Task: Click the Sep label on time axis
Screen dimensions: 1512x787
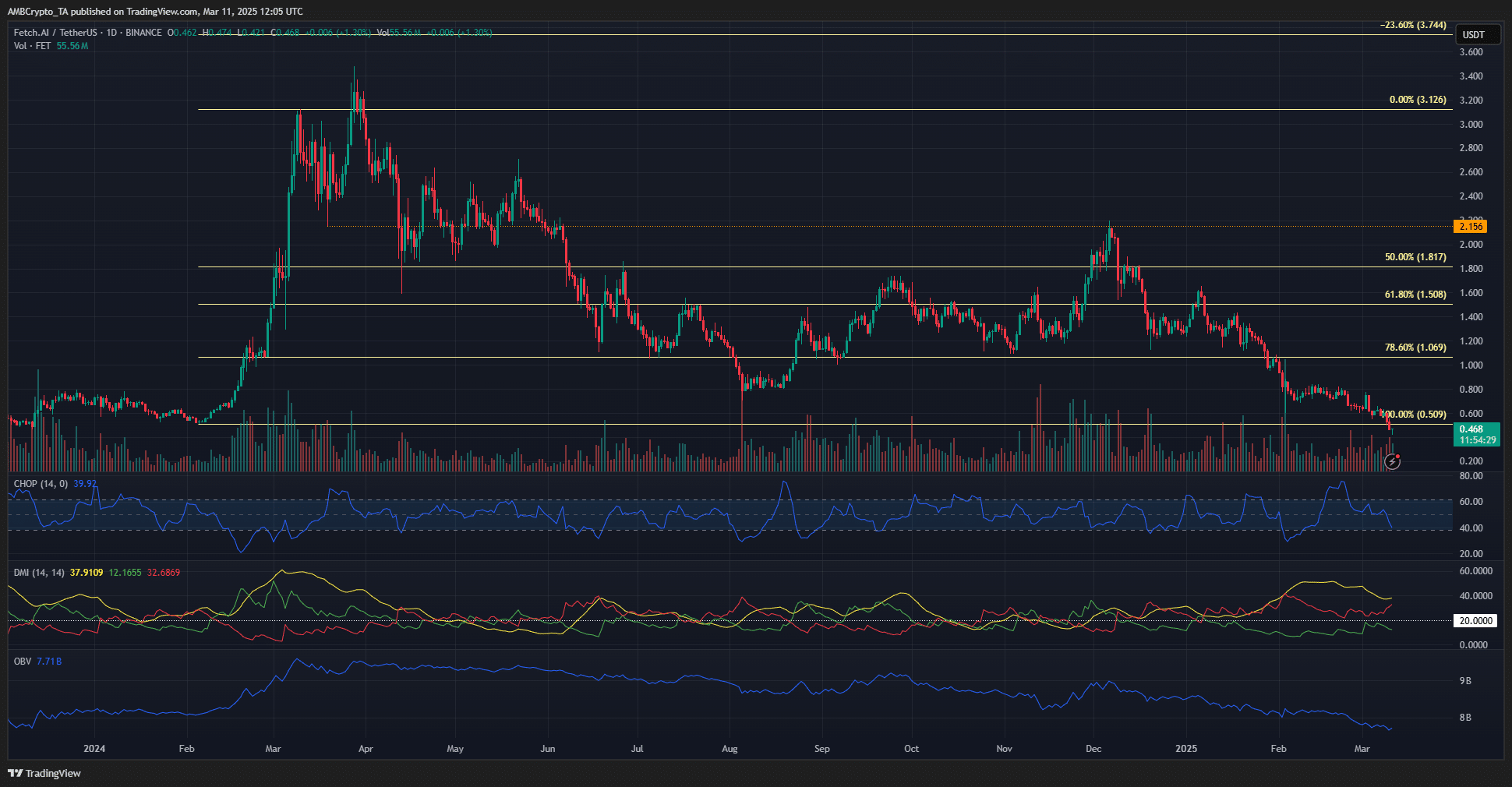Action: click(x=822, y=749)
